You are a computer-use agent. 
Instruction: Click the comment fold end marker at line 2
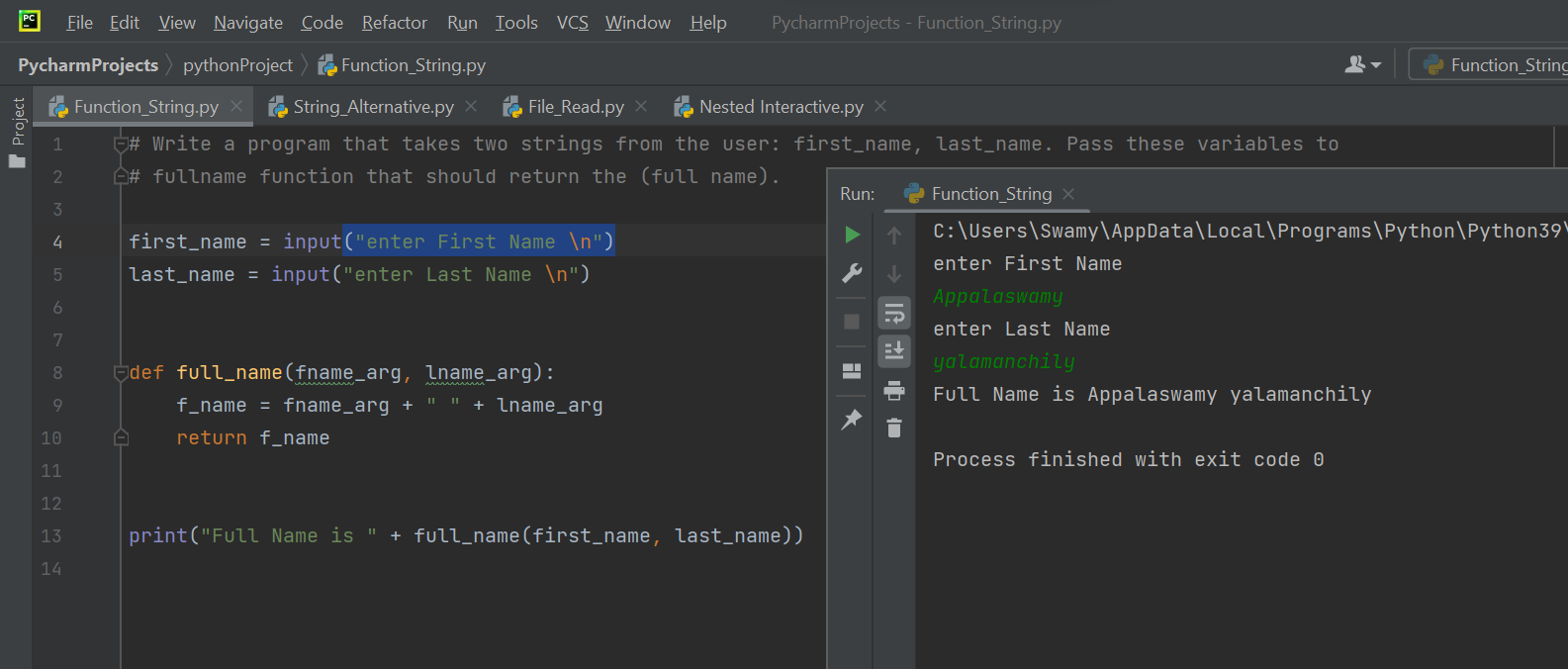pyautogui.click(x=121, y=176)
